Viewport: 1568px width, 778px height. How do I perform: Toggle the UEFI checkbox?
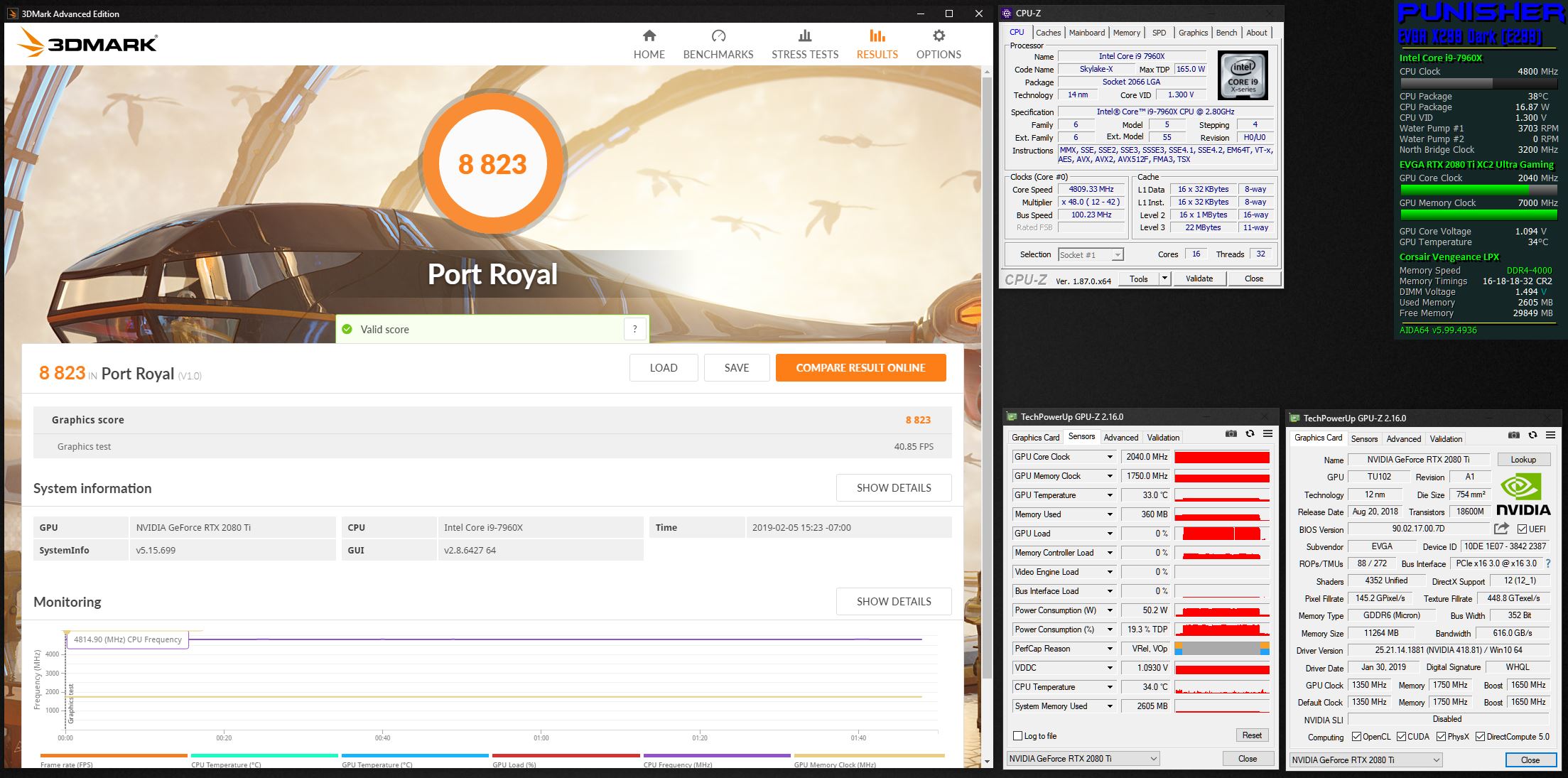tap(1522, 529)
